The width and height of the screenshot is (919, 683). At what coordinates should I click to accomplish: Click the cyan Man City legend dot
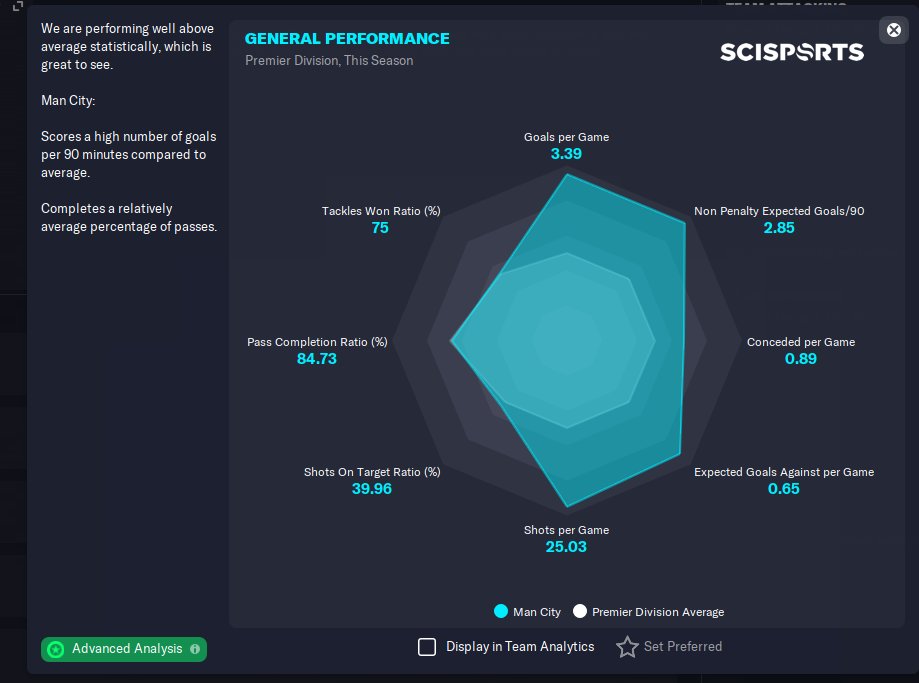(501, 612)
